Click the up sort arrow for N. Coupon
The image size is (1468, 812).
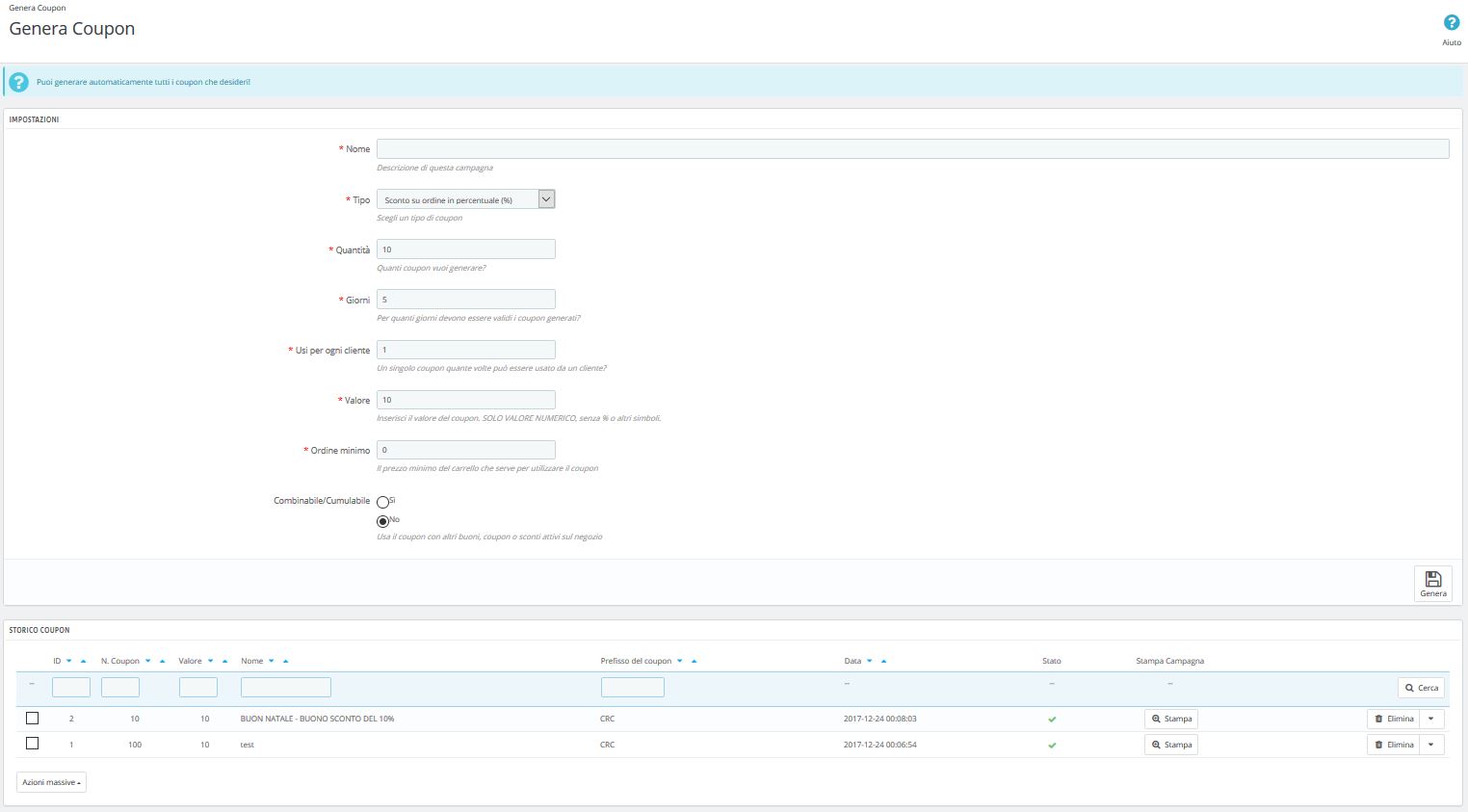[x=162, y=661]
